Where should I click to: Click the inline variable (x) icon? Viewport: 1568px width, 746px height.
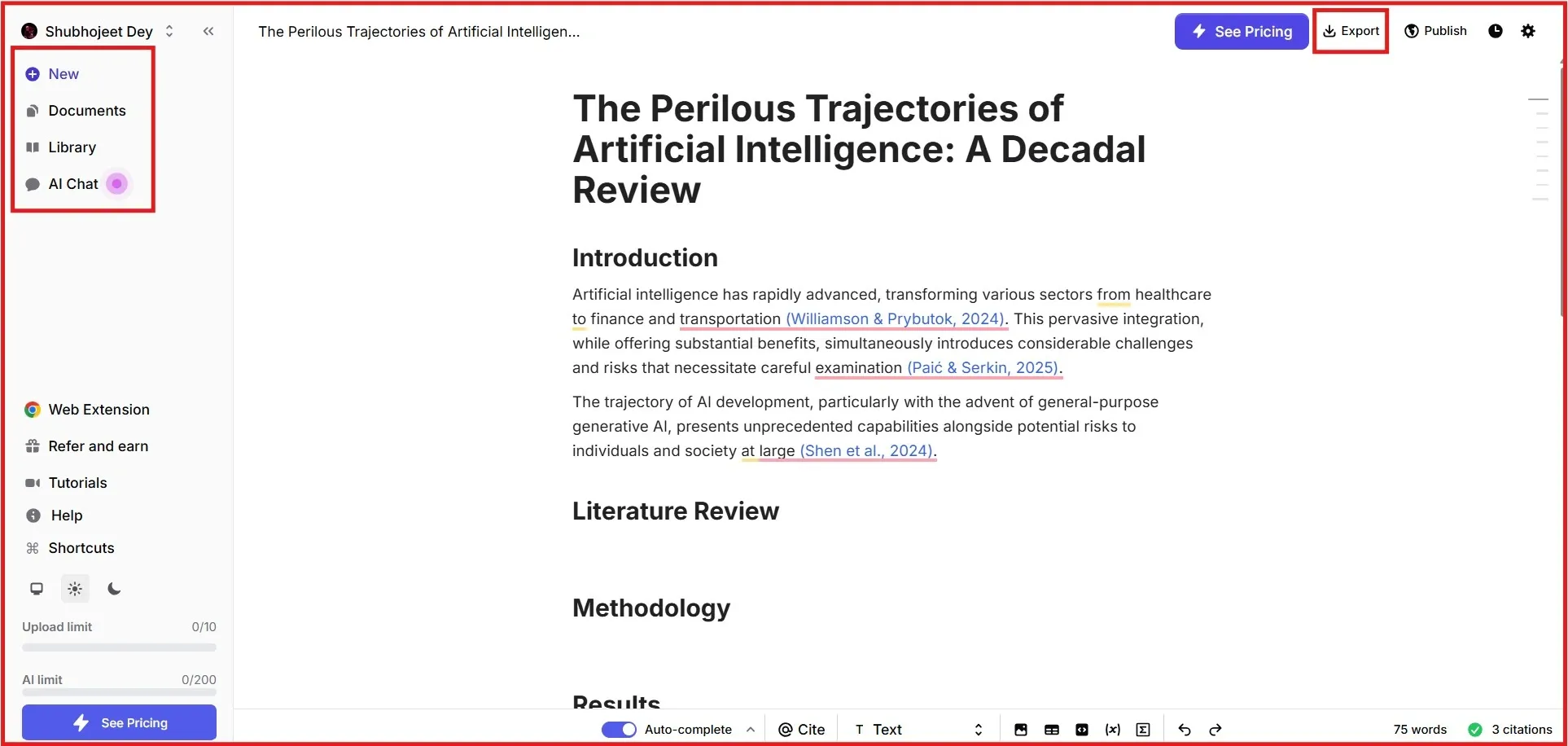1112,730
